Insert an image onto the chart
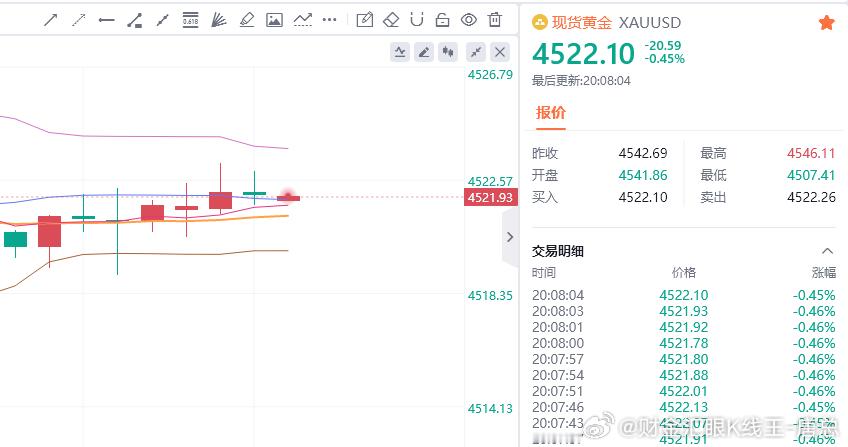Image resolution: width=848 pixels, height=447 pixels. point(275,21)
